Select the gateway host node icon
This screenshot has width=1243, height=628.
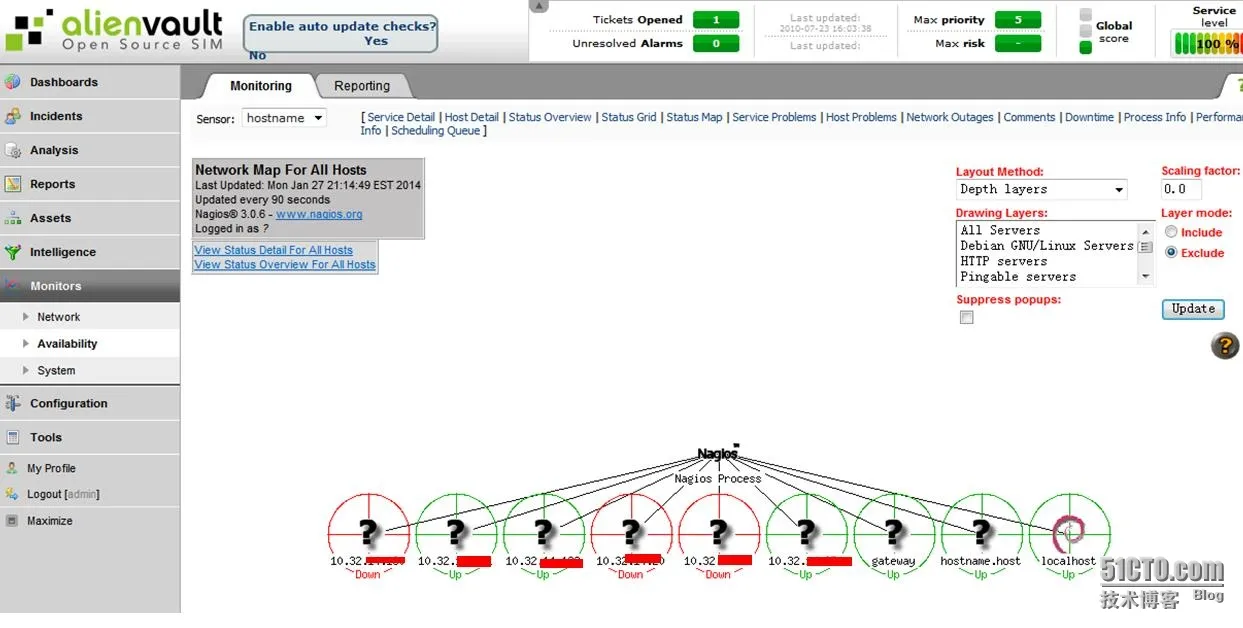click(893, 533)
